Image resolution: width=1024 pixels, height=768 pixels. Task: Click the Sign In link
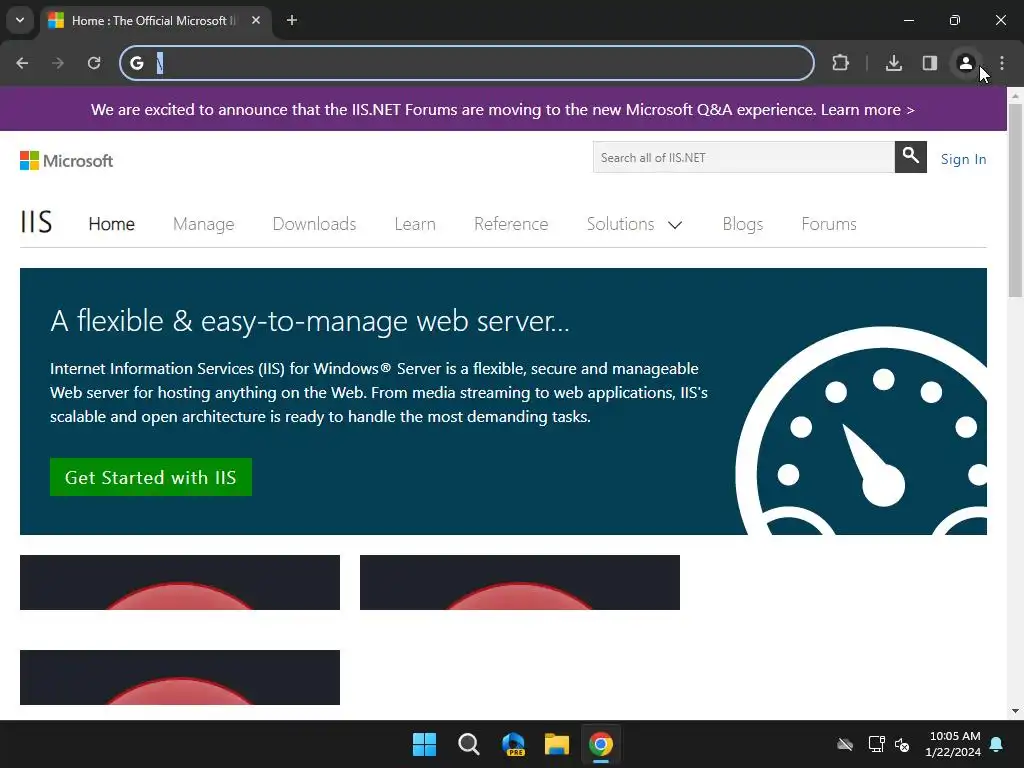[x=963, y=159]
